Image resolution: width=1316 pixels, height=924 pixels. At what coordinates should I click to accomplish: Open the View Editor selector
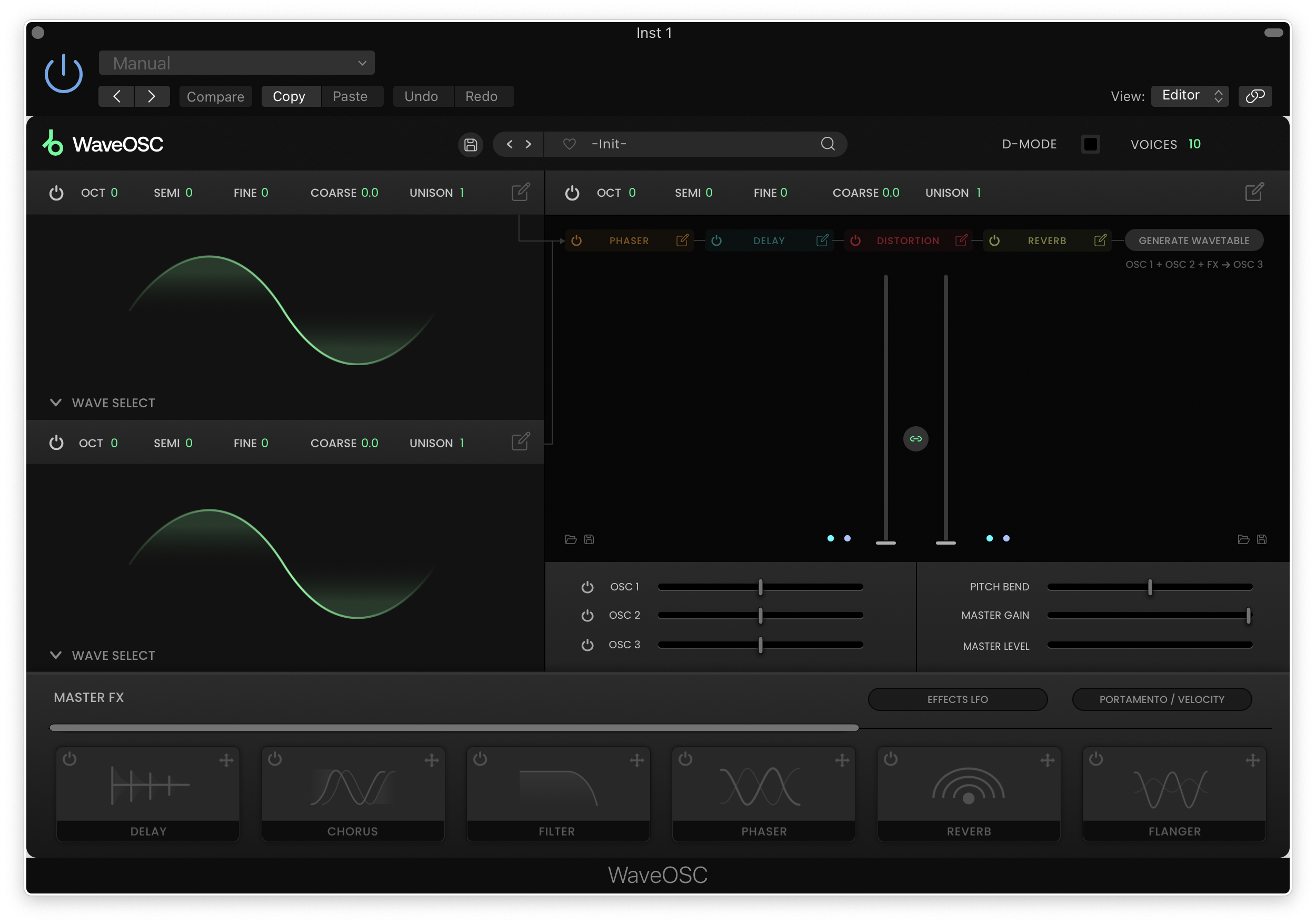[x=1189, y=96]
